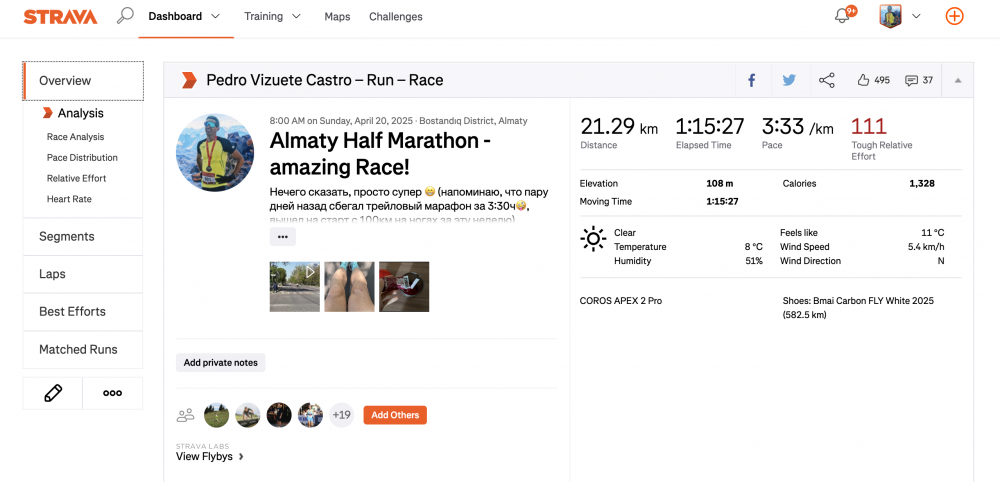The height and width of the screenshot is (482, 1000).
Task: Click the Add Others button
Action: (394, 415)
